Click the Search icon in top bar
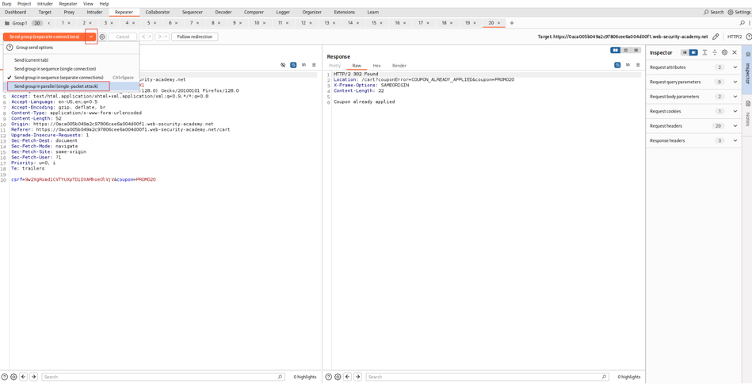Screen dimensions: 755x385 pyautogui.click(x=714, y=12)
